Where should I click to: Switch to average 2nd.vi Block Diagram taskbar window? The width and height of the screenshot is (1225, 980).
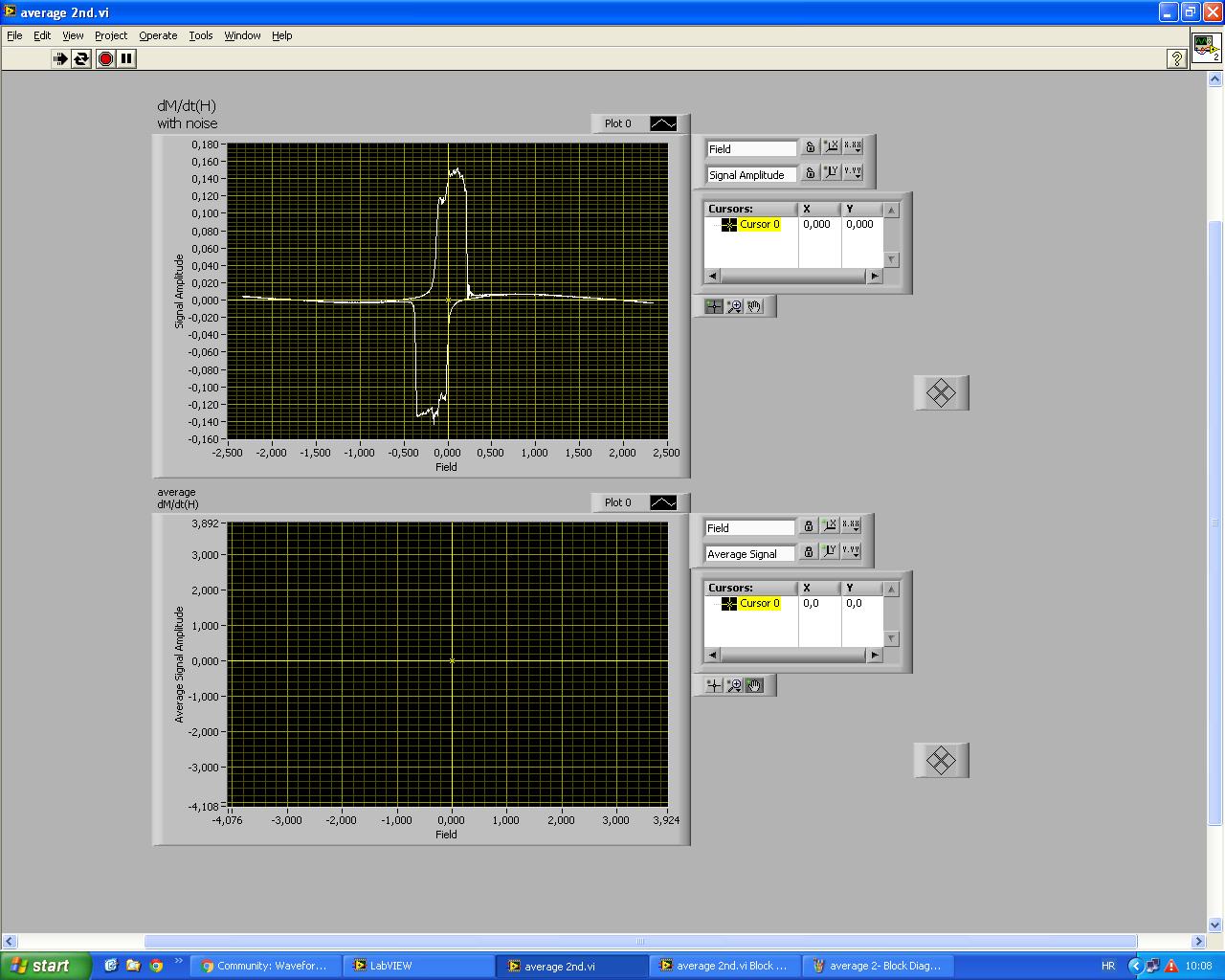pos(725,966)
